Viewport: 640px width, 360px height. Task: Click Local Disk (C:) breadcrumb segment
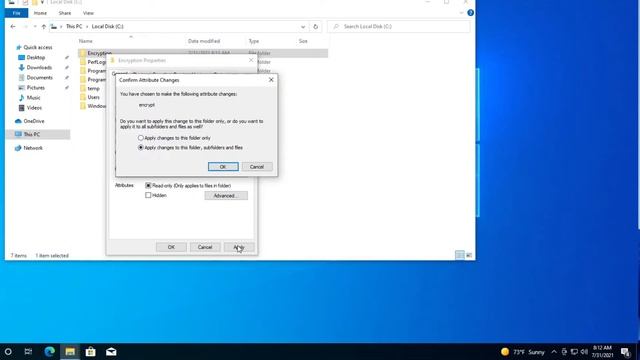pyautogui.click(x=107, y=27)
